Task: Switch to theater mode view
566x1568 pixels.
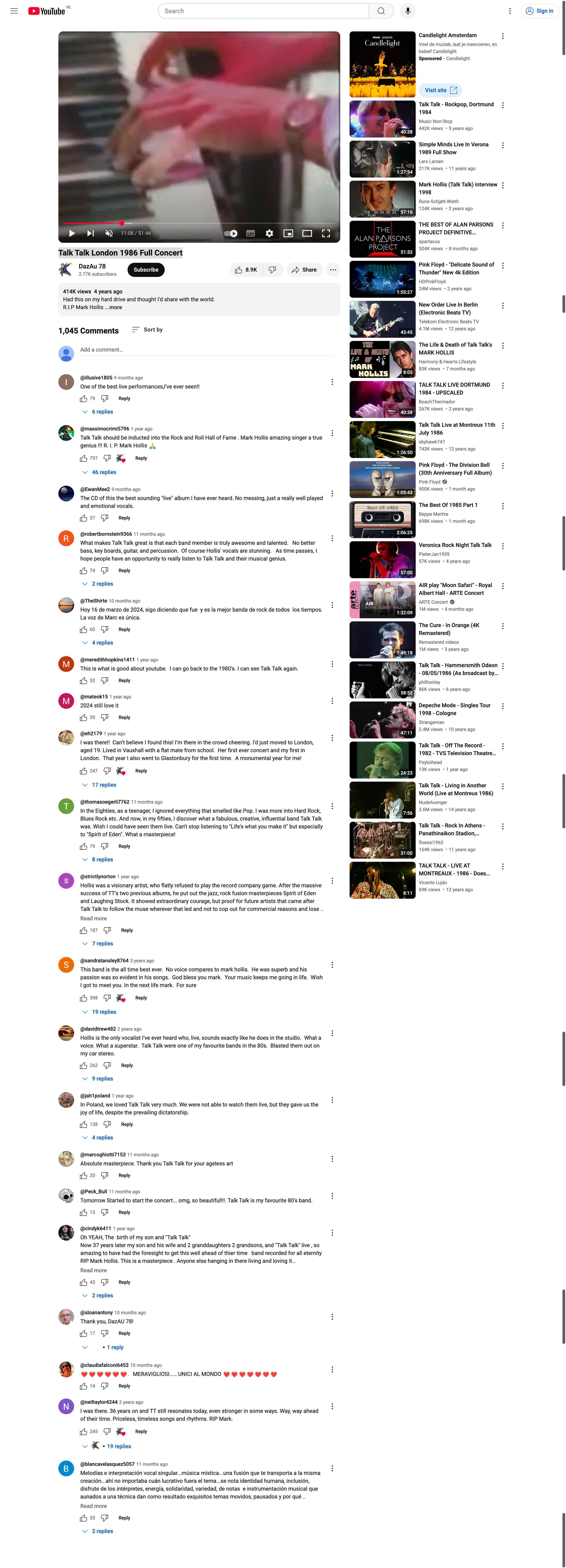Action: 307,233
